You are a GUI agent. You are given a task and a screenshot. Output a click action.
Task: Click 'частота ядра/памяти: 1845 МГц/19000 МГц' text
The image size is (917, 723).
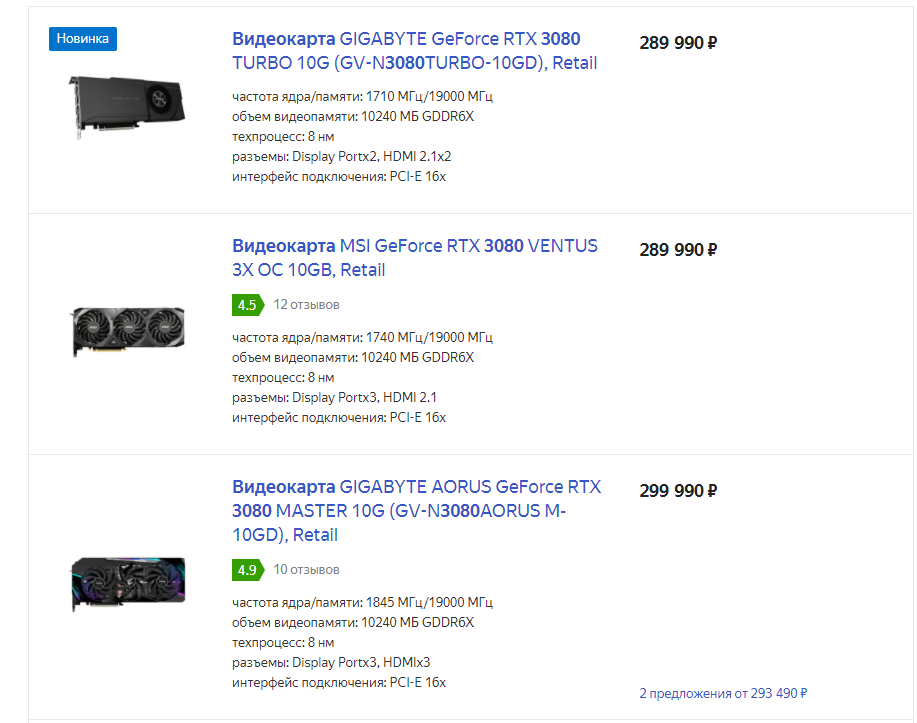click(362, 602)
